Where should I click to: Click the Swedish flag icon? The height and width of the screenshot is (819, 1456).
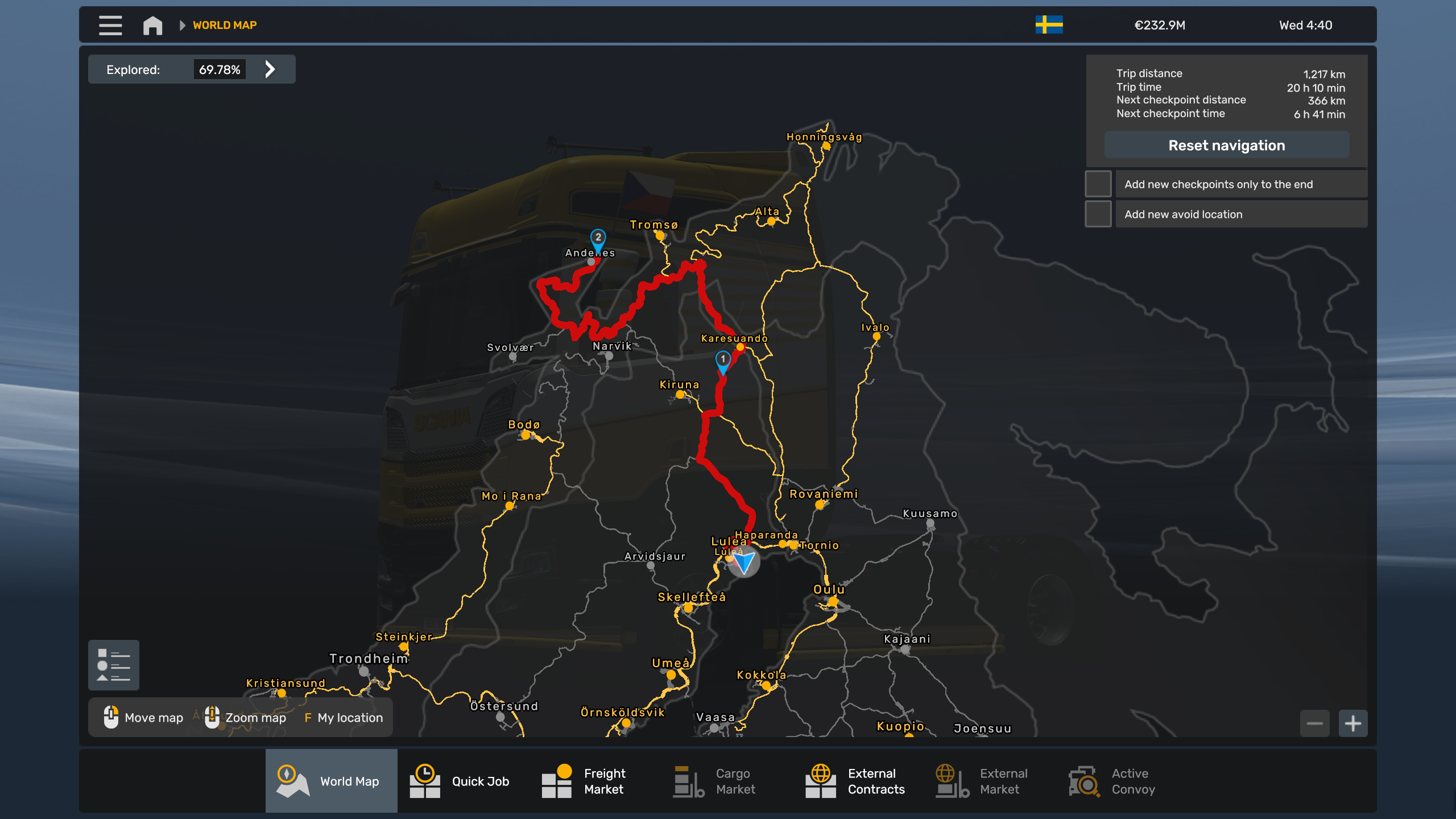[x=1049, y=25]
